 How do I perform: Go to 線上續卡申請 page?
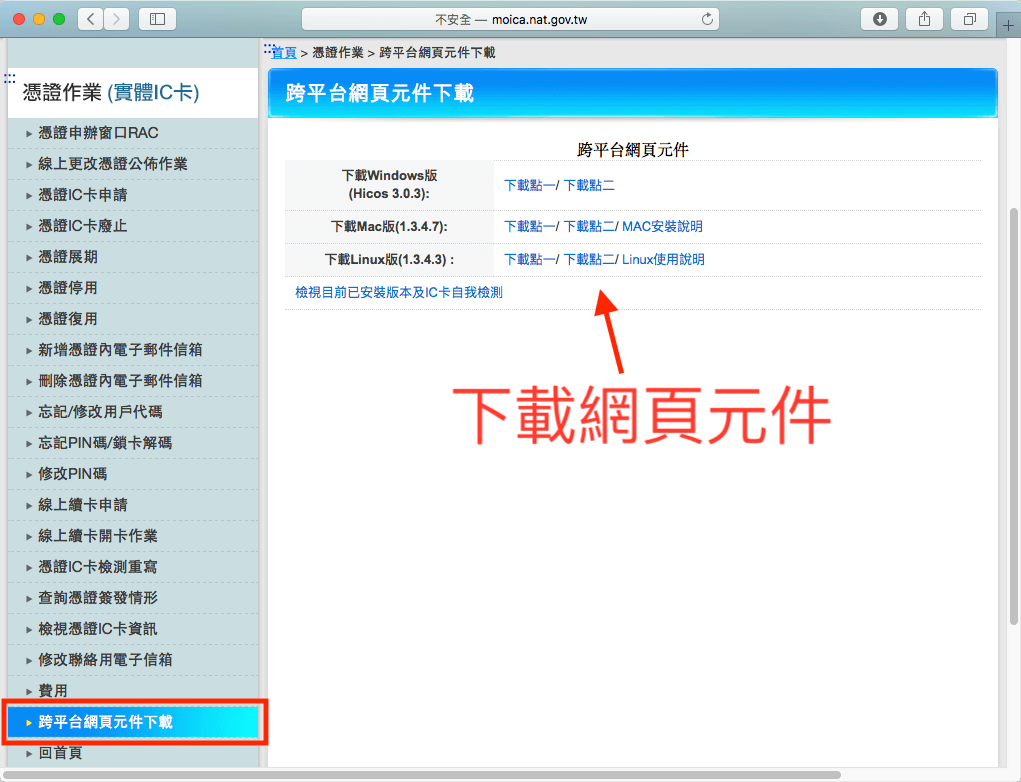tap(82, 505)
